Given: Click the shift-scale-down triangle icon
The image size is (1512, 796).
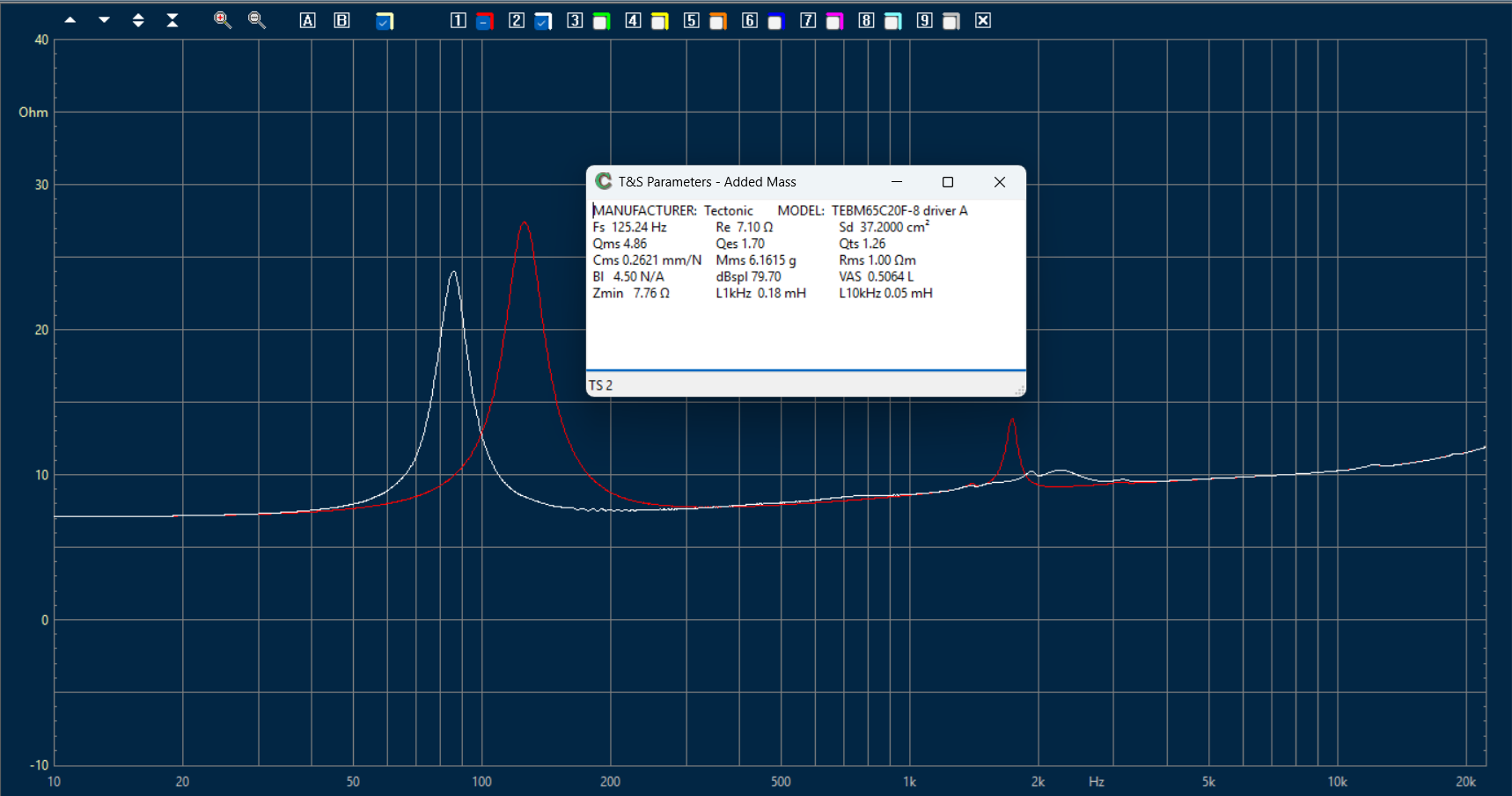Looking at the screenshot, I should [x=104, y=20].
